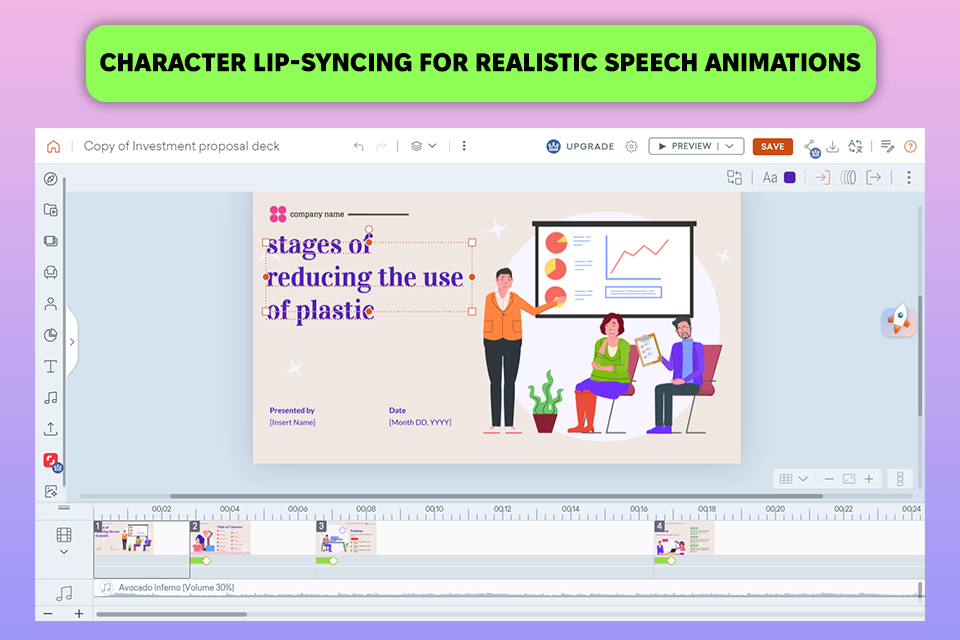960x640 pixels.
Task: Open the text T icon
Action: [x=51, y=367]
